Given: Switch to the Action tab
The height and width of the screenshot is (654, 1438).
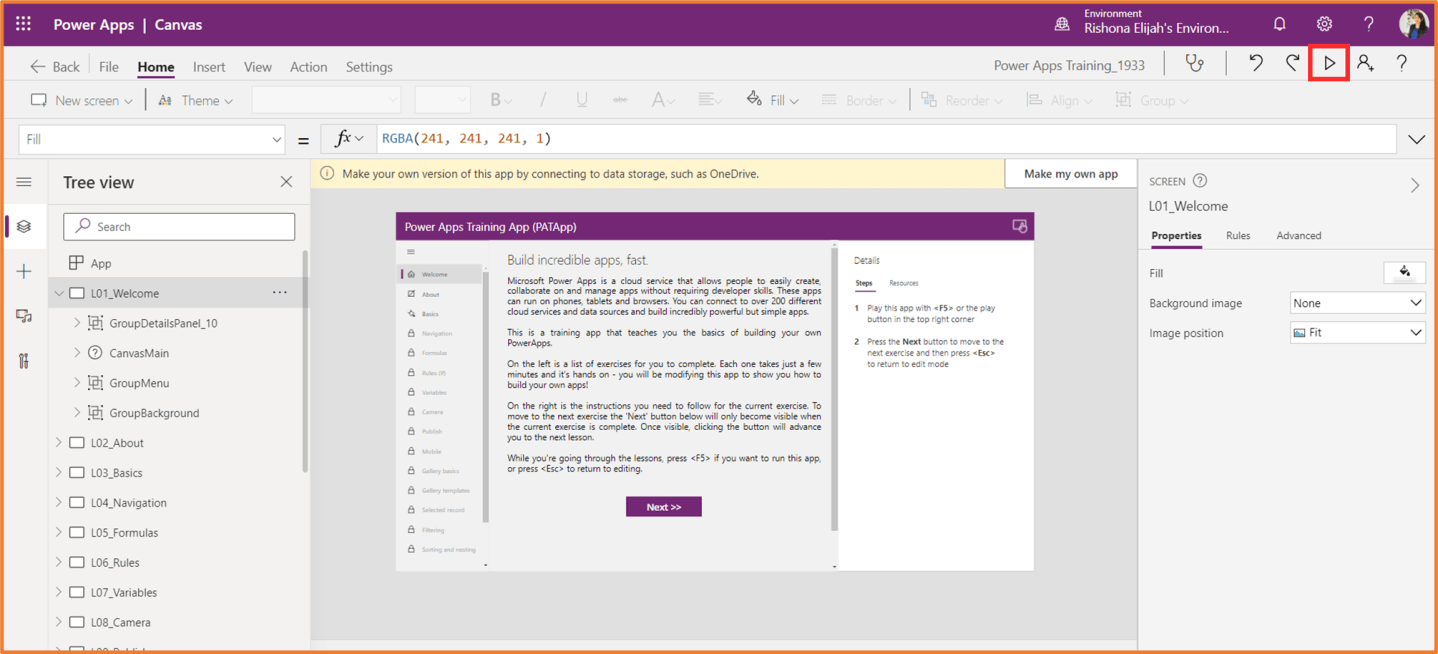Looking at the screenshot, I should [308, 67].
